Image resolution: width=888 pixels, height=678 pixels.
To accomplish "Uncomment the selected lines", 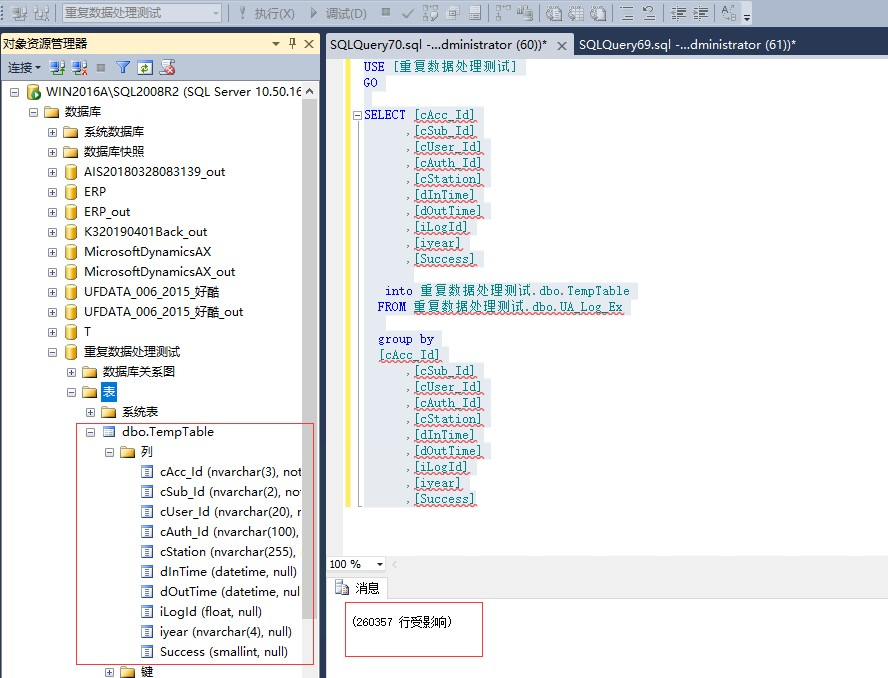I will [x=649, y=12].
